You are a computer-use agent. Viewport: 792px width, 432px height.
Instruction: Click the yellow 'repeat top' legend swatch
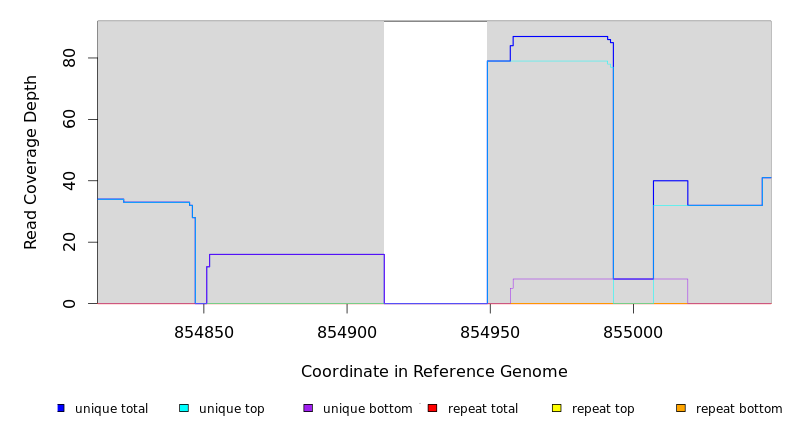click(557, 408)
